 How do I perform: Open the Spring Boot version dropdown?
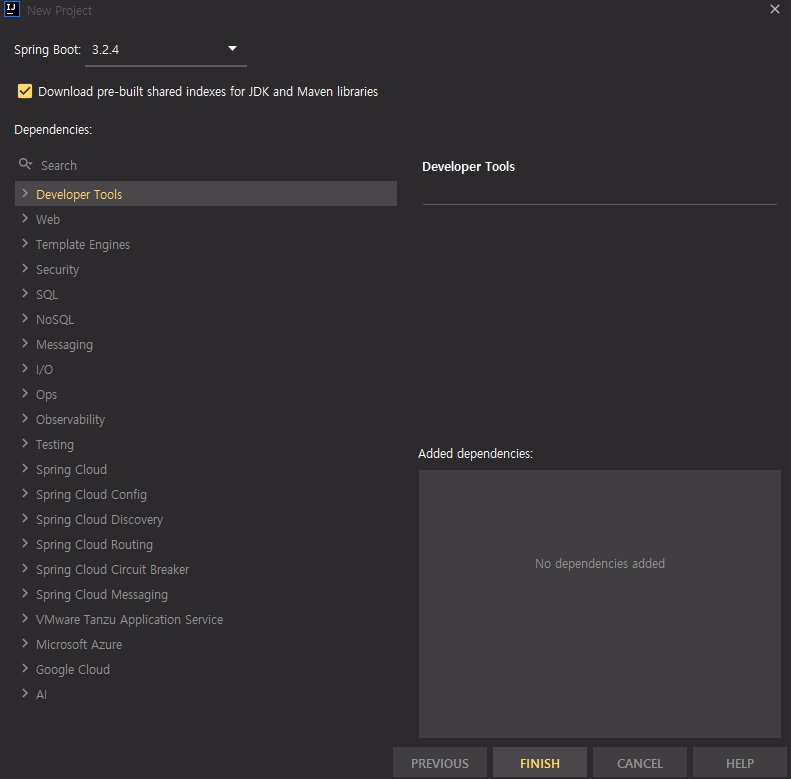(x=165, y=50)
